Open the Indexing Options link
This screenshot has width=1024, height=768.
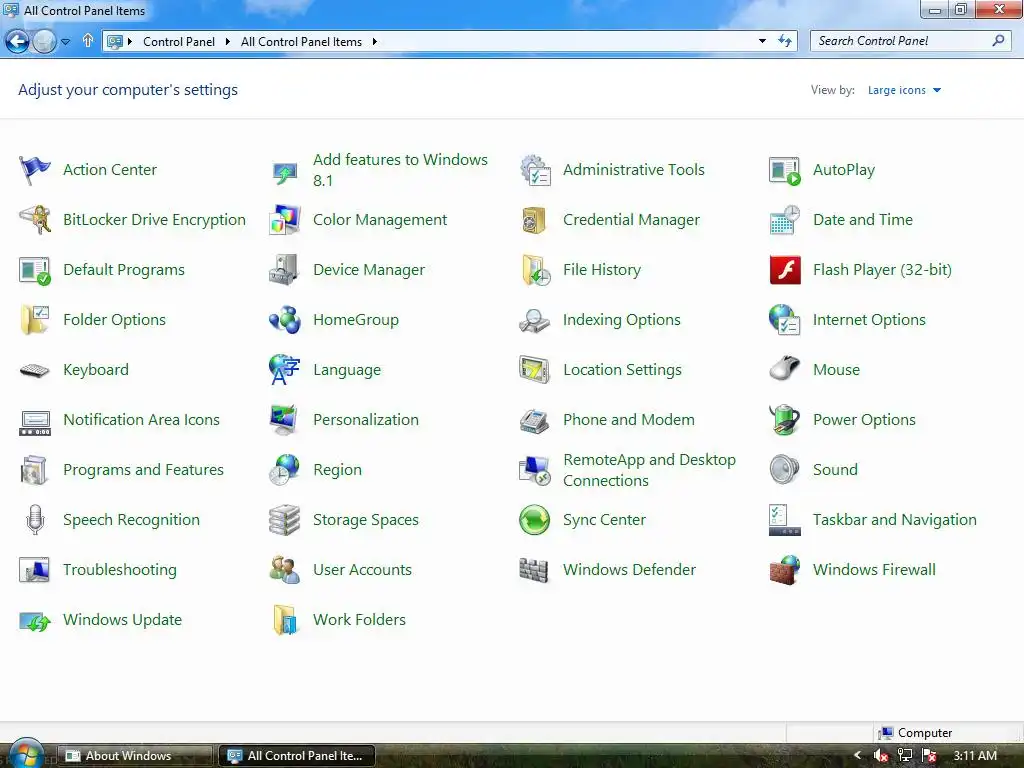coord(622,320)
